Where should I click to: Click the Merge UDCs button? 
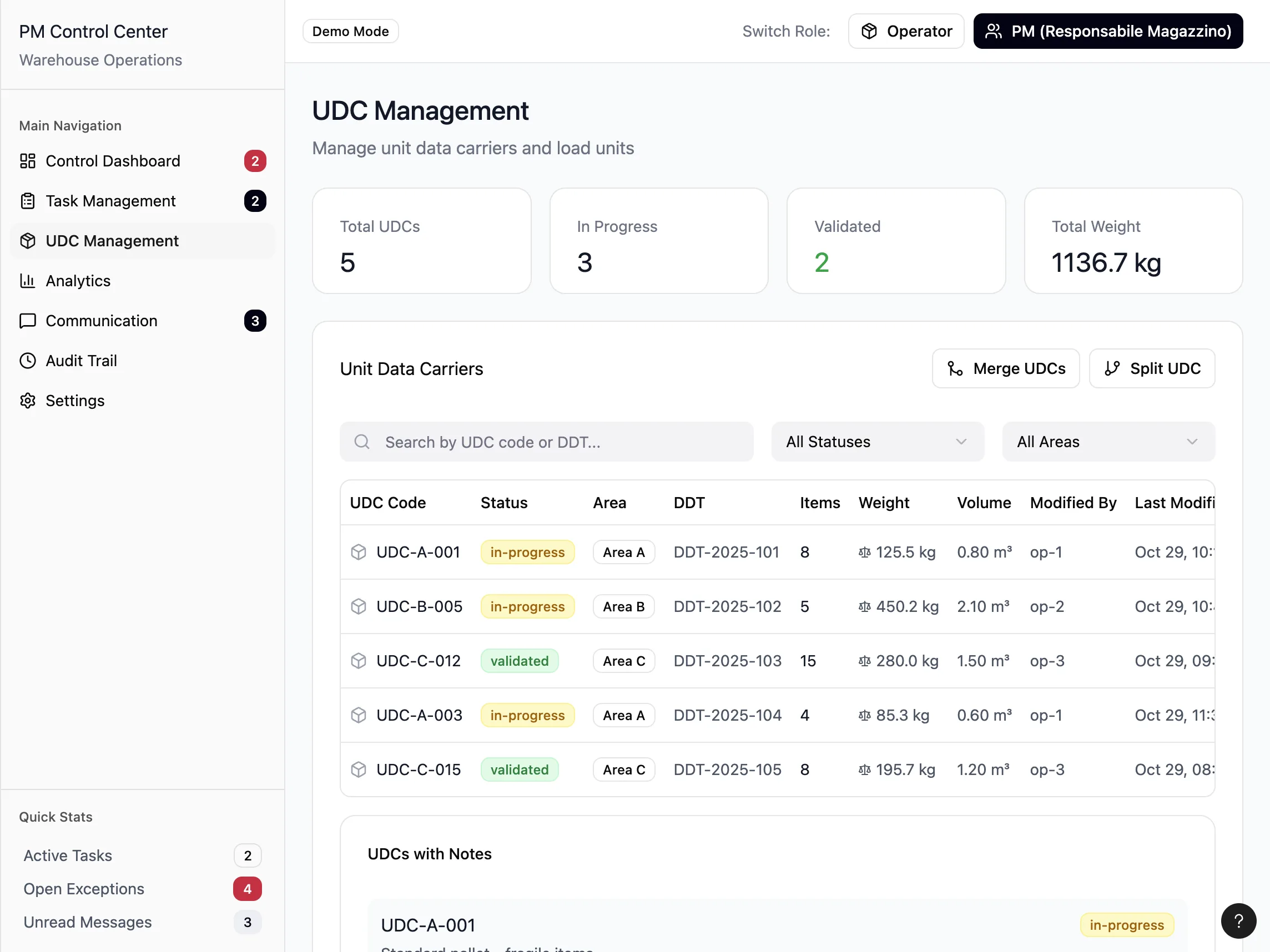[x=1005, y=368]
